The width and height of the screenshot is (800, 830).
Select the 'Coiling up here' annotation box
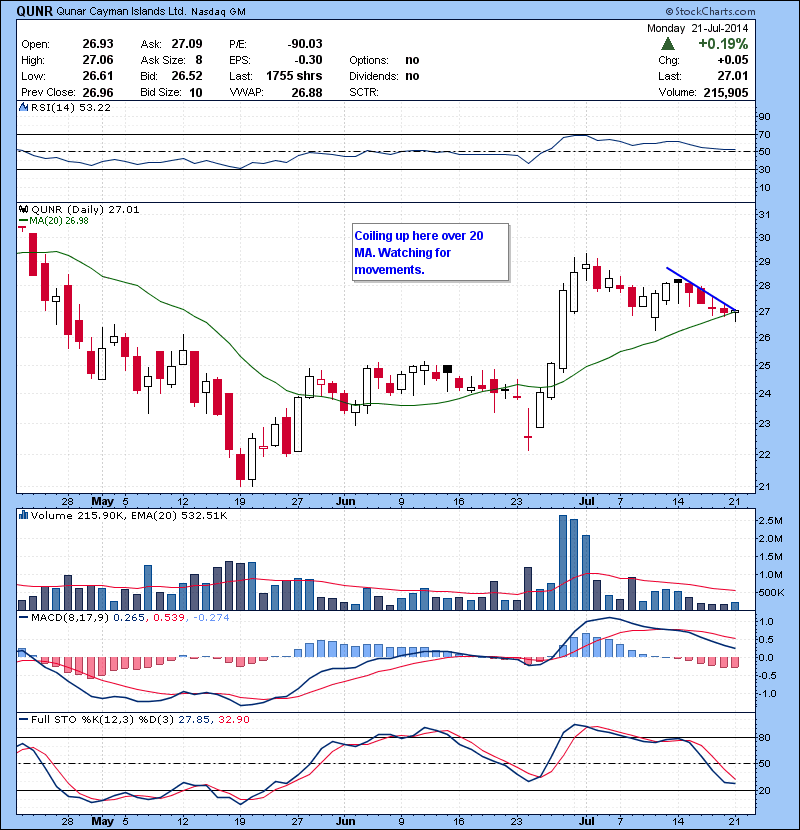tap(430, 252)
